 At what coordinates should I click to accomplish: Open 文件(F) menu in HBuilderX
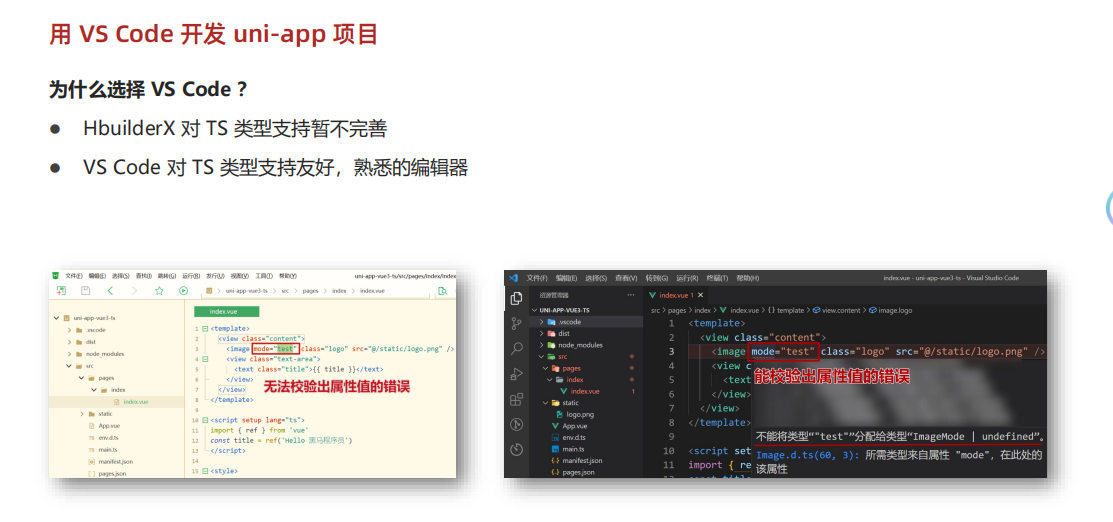[74, 276]
